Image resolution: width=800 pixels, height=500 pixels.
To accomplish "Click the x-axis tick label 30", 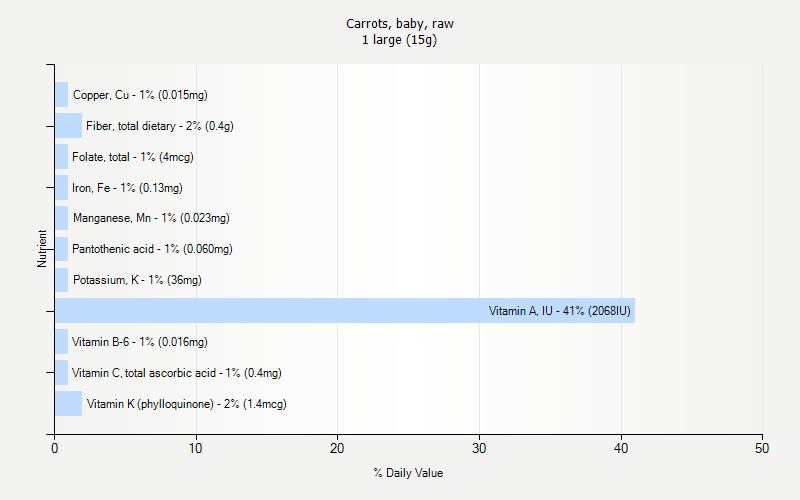I will pyautogui.click(x=479, y=448).
